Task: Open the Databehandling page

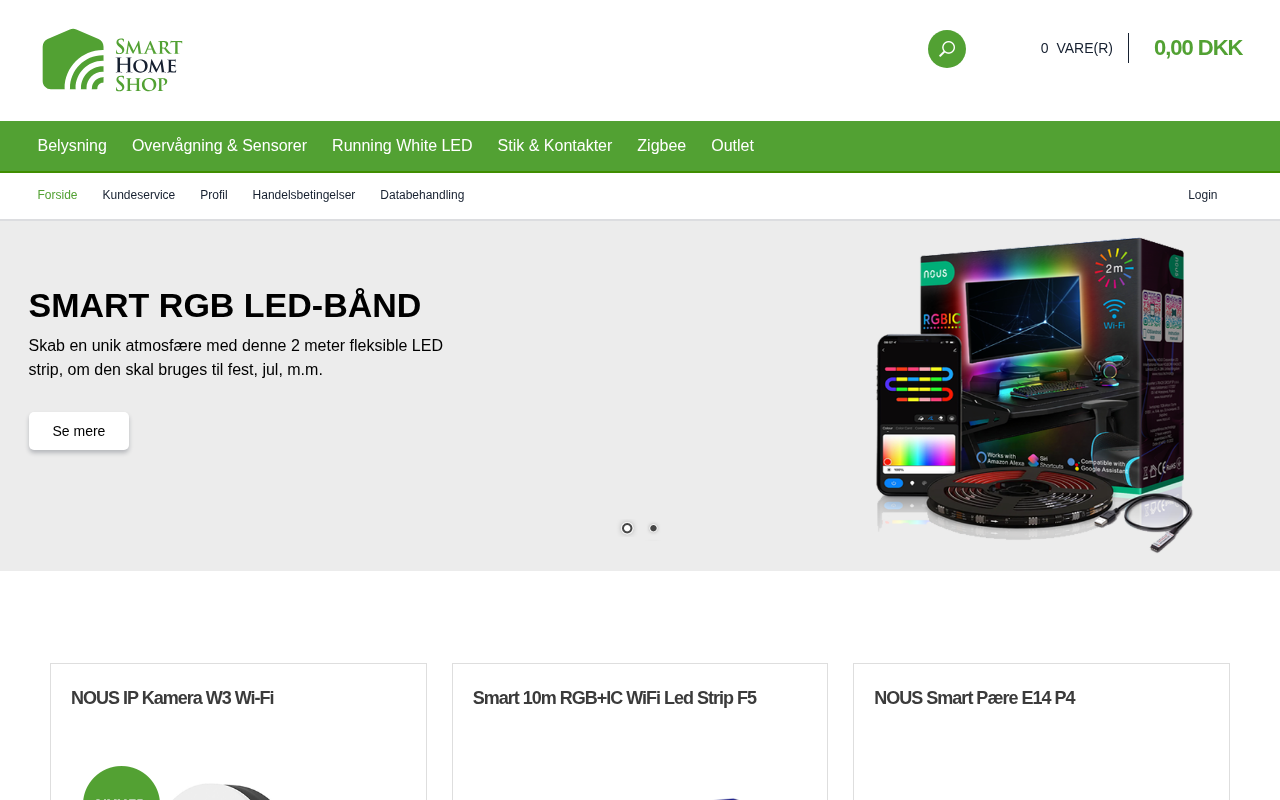Action: [422, 195]
